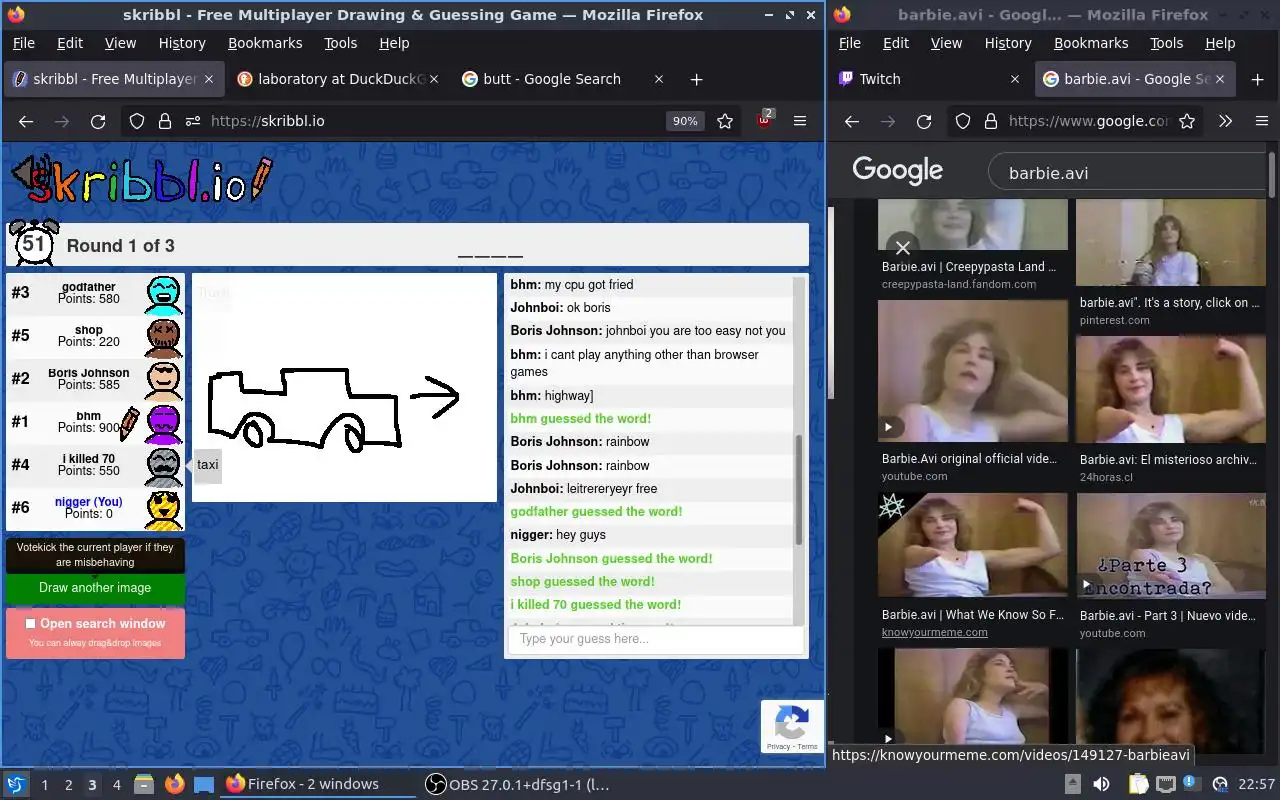Reload the skribbl.io page
This screenshot has width=1280, height=800.
98,121
